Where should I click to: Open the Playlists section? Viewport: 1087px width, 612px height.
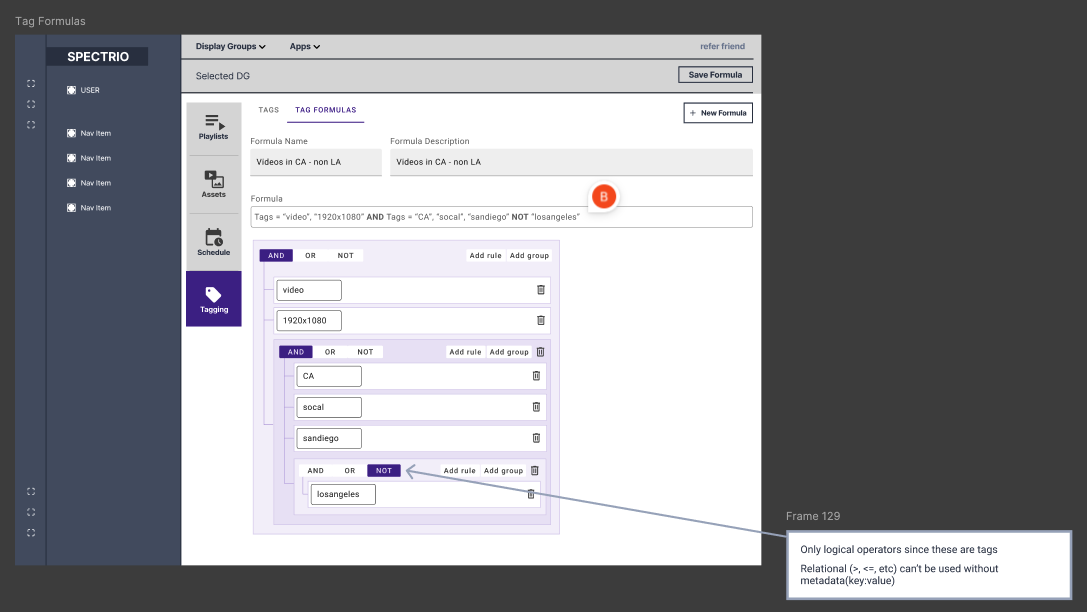214,127
